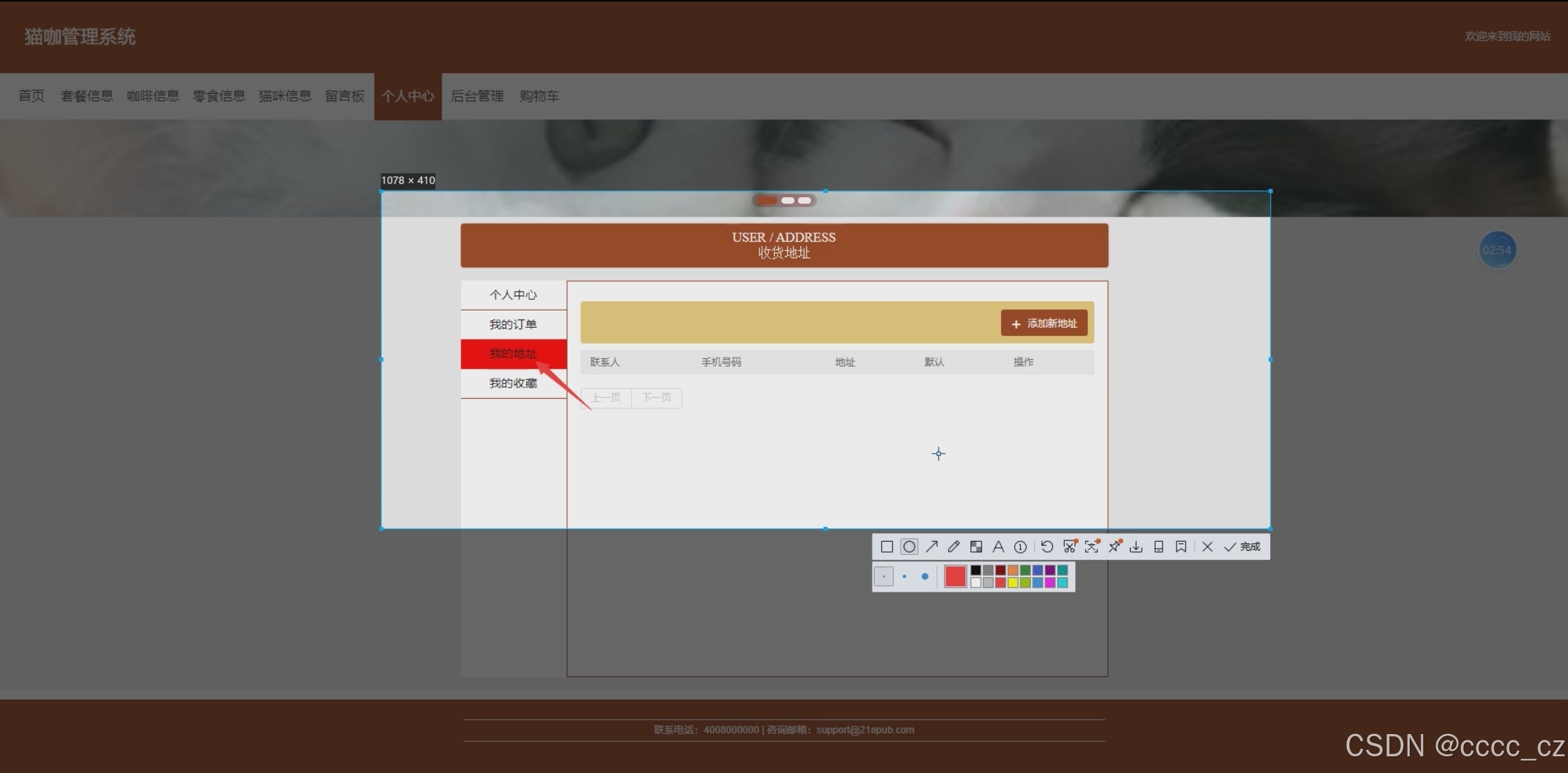Choose the smallest stroke size dot

click(884, 576)
